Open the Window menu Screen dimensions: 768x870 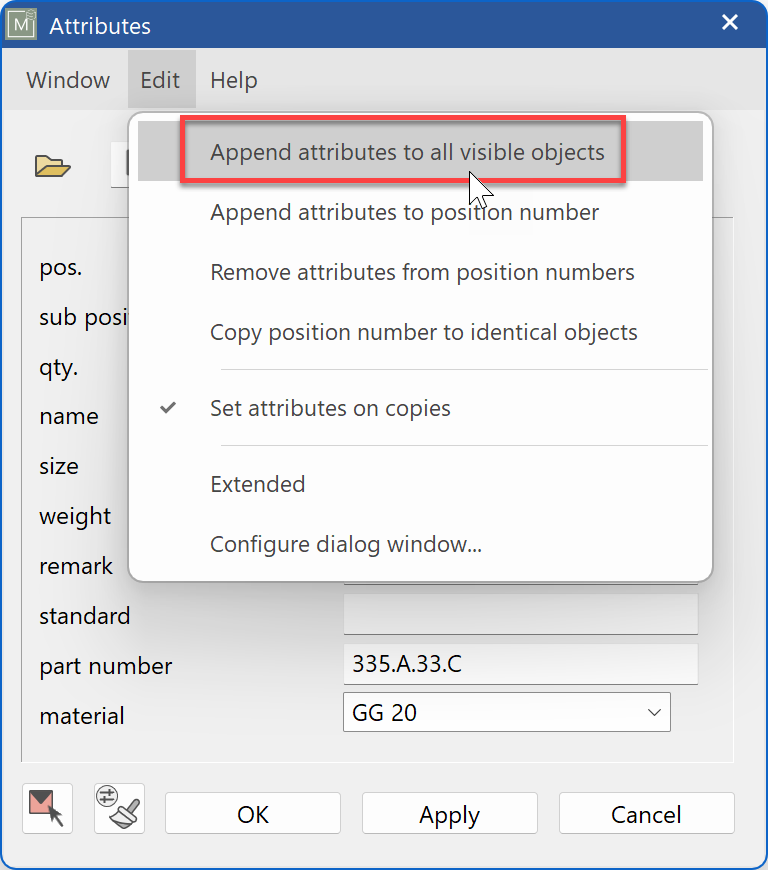tap(68, 80)
